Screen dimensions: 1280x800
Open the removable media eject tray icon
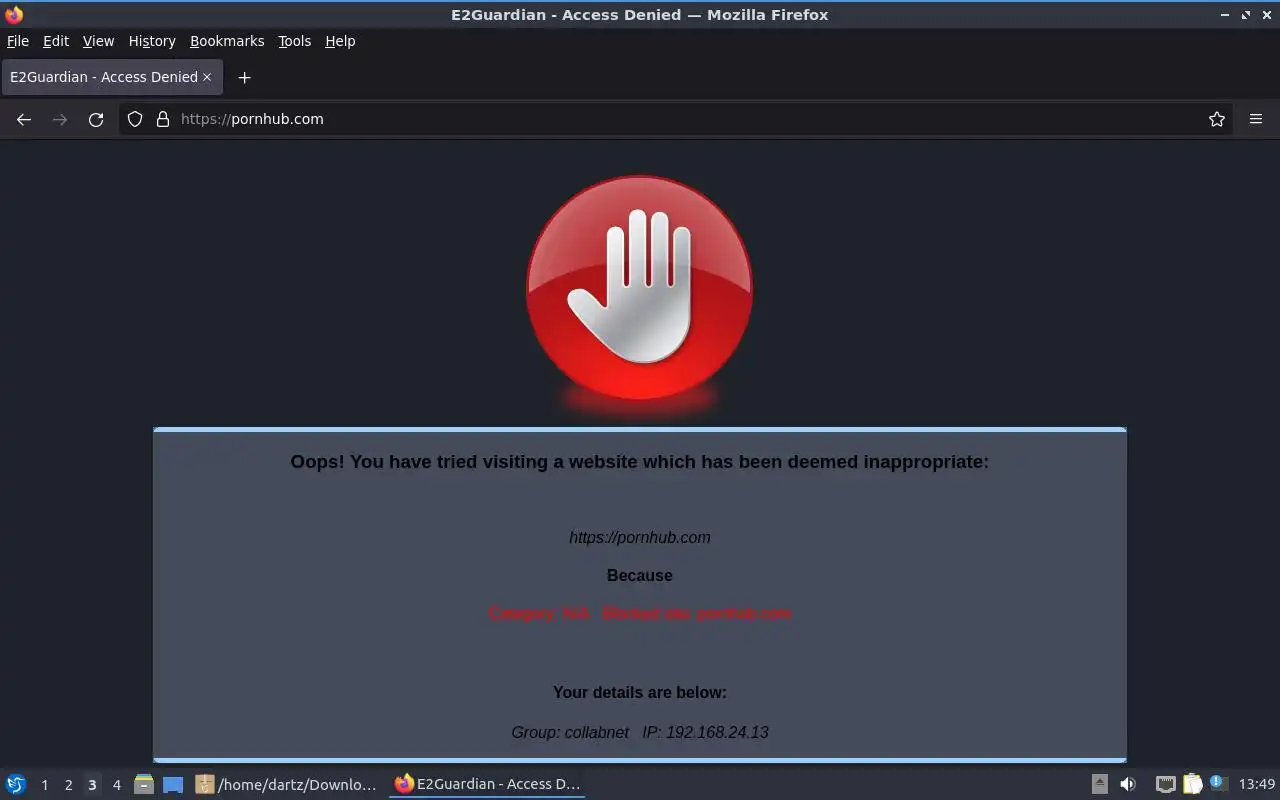pyautogui.click(x=1099, y=784)
